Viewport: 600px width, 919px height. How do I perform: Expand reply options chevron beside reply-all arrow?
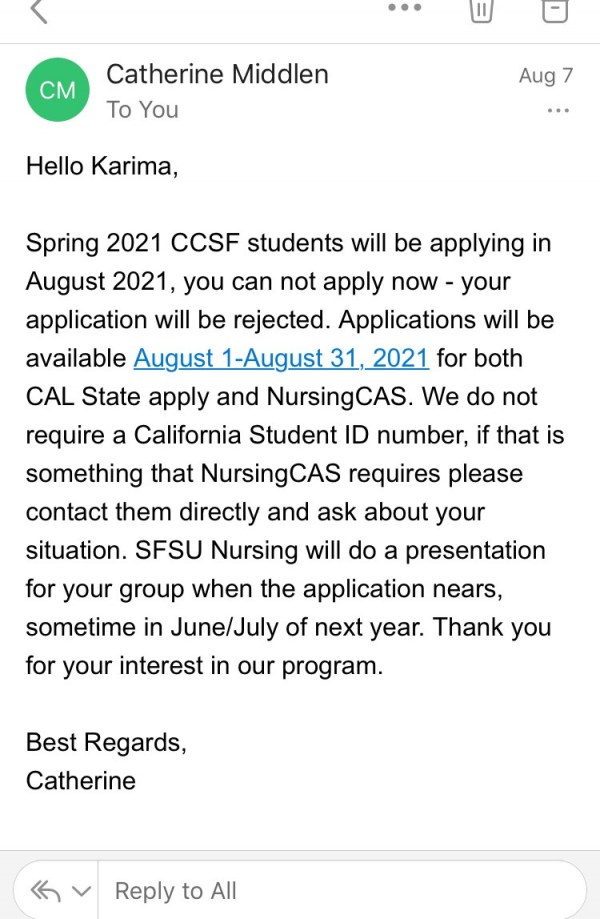click(x=82, y=891)
